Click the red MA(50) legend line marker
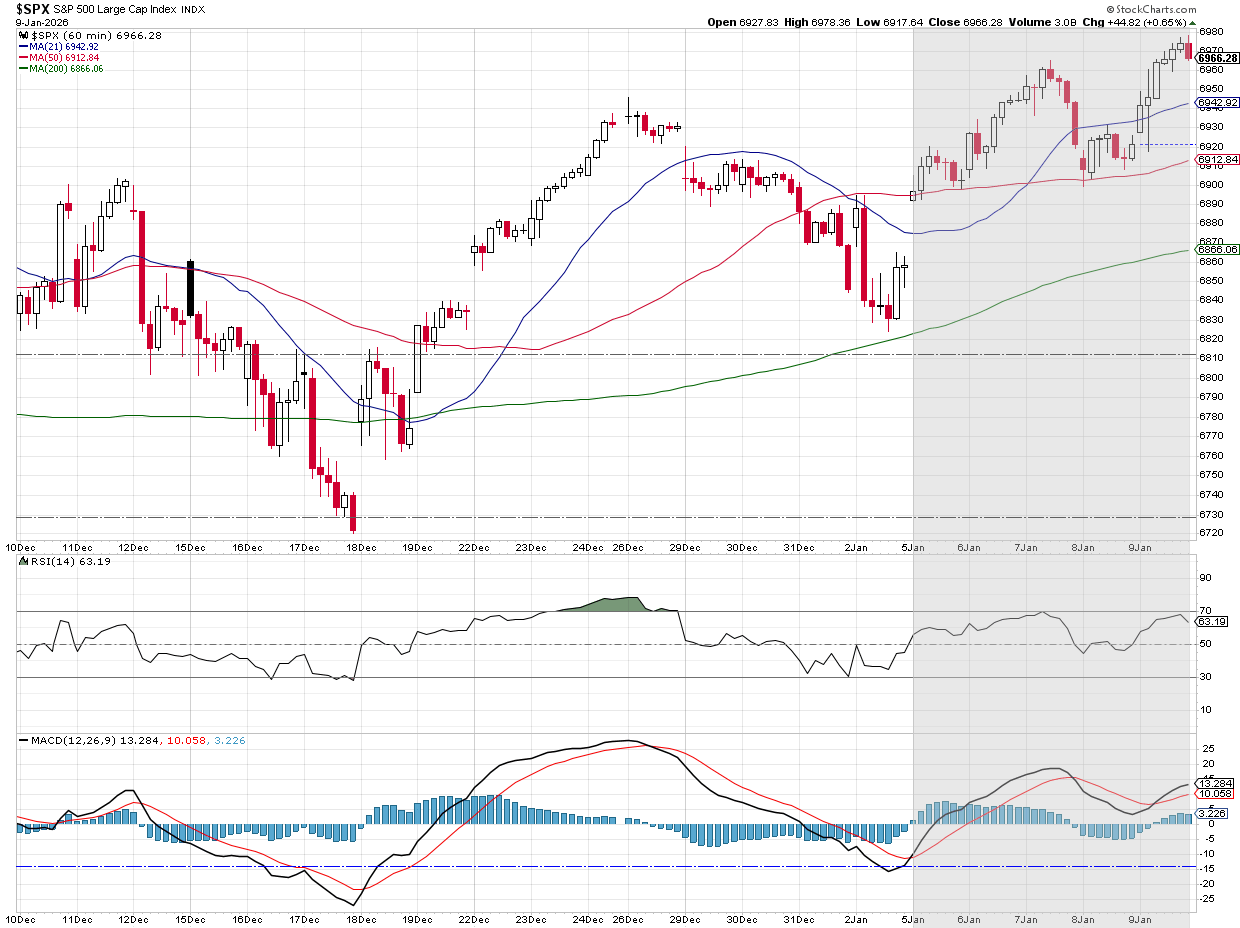Screen dimensions: 1240x928 tap(22, 57)
